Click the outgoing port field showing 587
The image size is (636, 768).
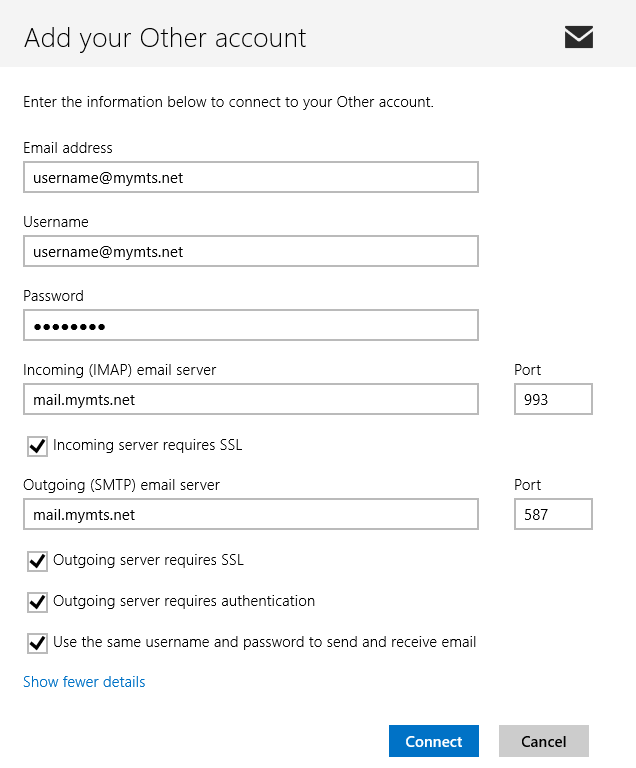click(553, 514)
